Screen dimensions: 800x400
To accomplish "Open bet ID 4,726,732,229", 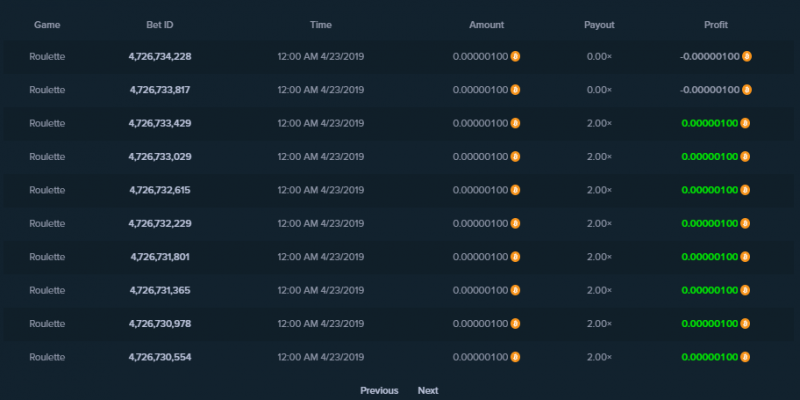I will [160, 223].
